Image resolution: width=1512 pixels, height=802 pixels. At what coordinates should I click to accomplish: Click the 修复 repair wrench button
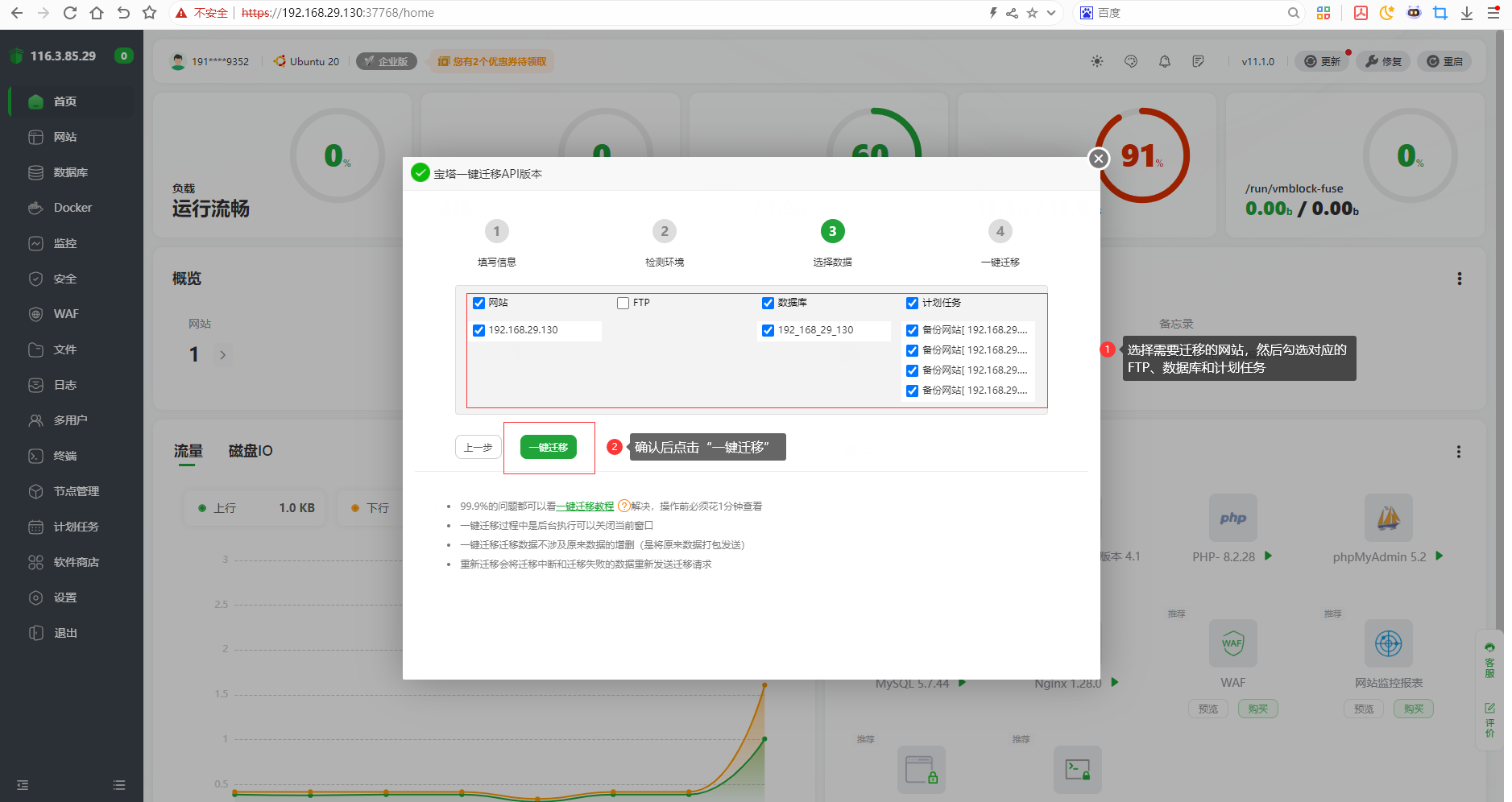(x=1382, y=60)
